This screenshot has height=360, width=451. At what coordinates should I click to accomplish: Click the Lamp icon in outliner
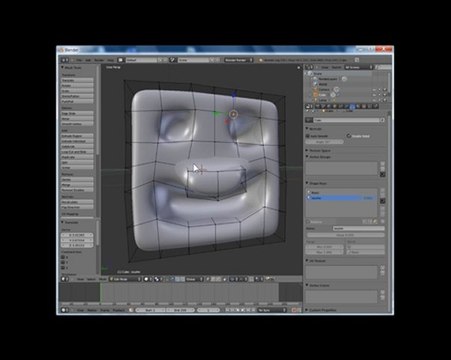tap(315, 100)
